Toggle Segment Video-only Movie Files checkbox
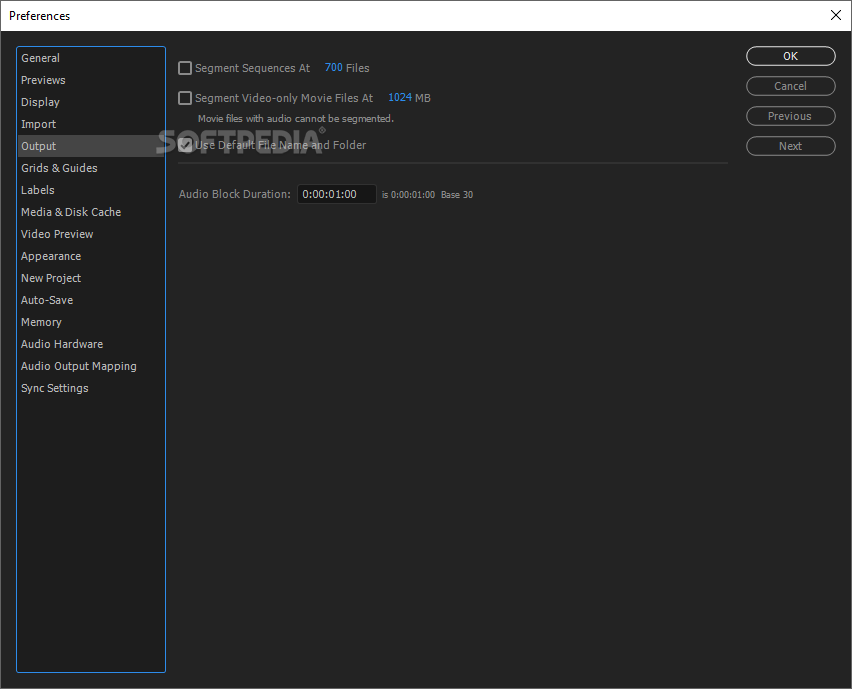Viewport: 852px width, 689px height. [x=185, y=98]
